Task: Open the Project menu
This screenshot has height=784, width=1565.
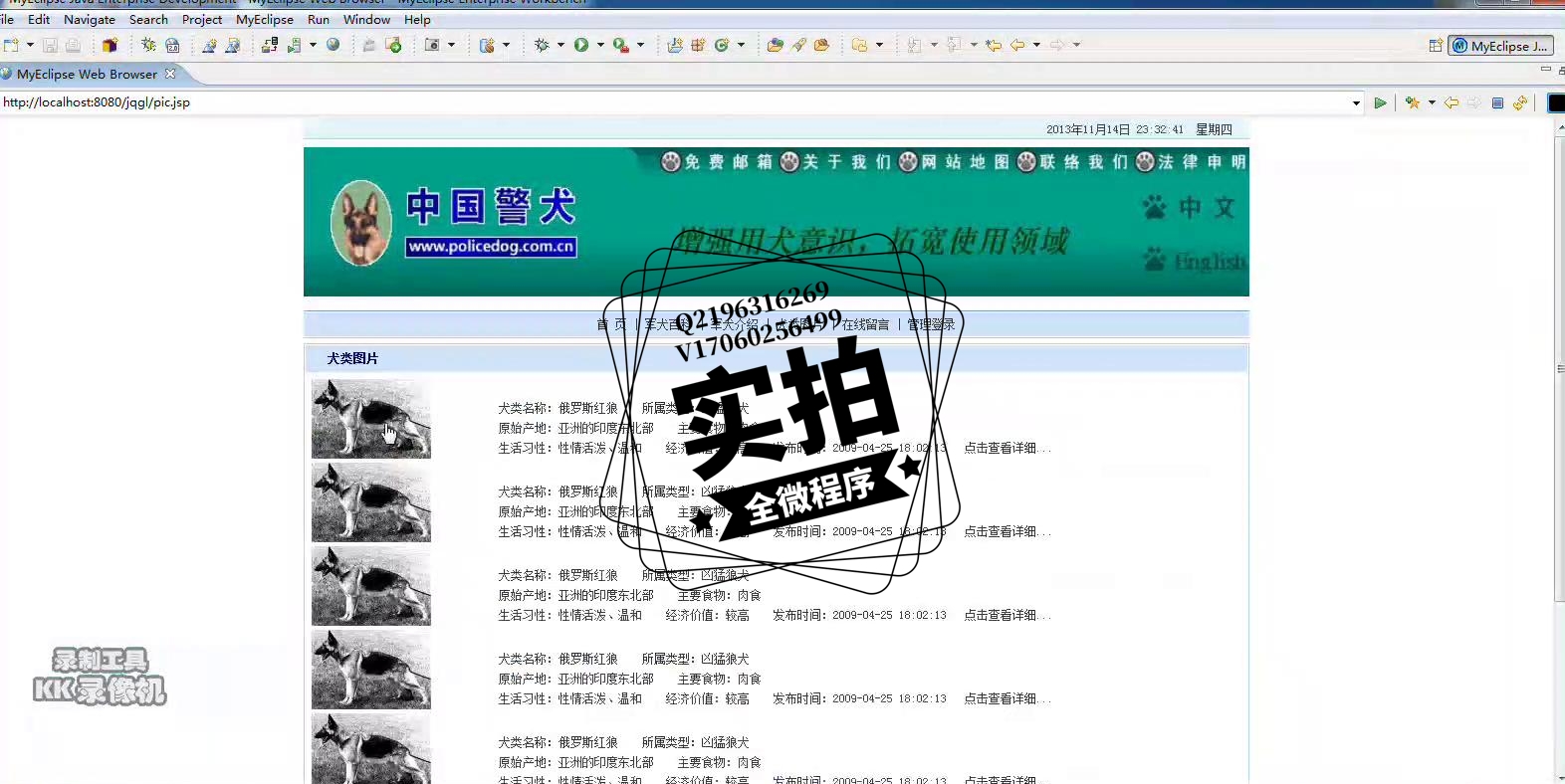Action: [202, 19]
